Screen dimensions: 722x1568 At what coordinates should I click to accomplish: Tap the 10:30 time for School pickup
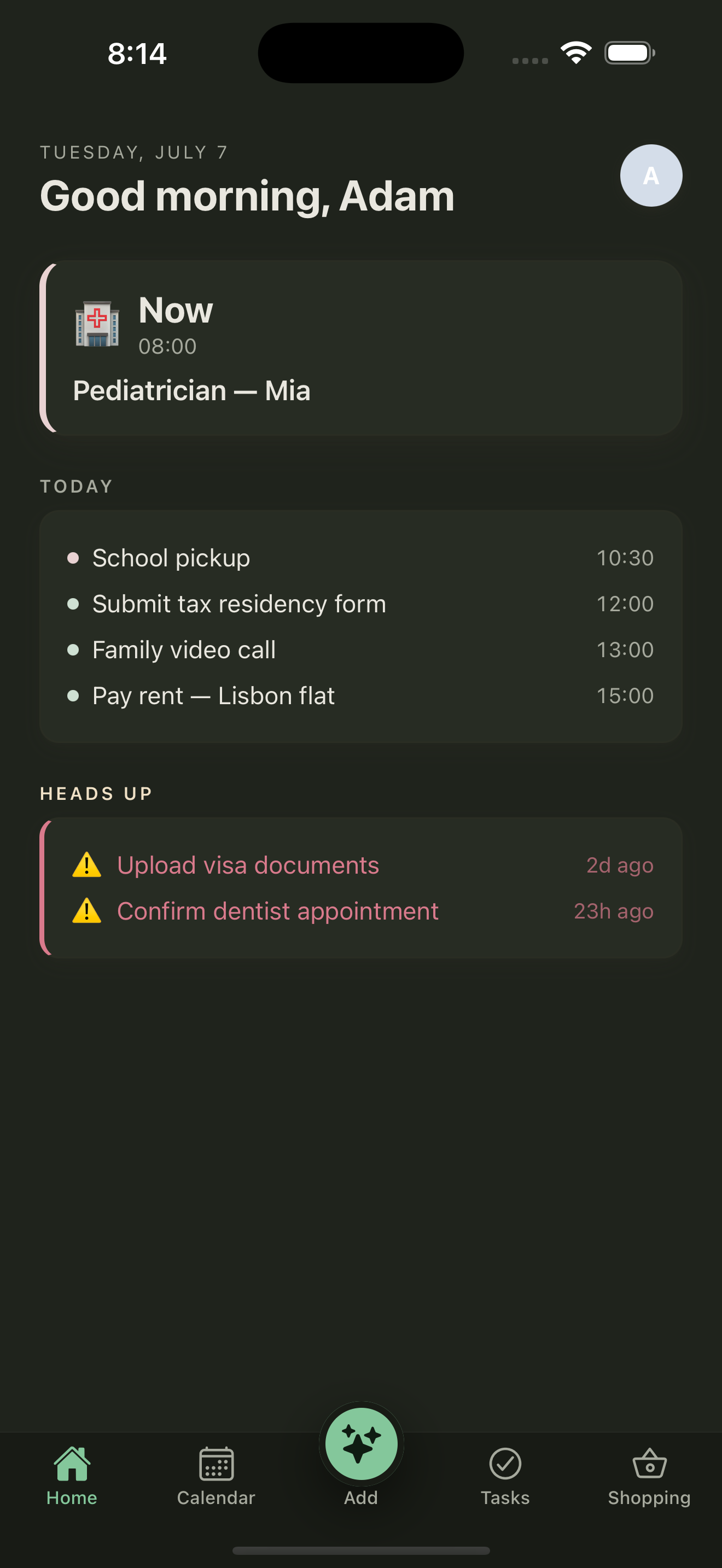tap(625, 558)
